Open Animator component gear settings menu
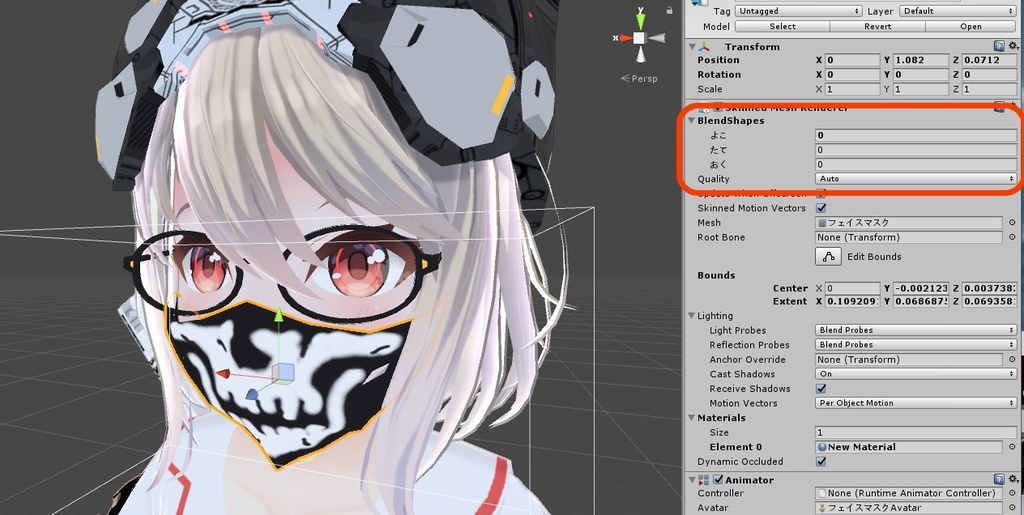The height and width of the screenshot is (515, 1024). point(1014,480)
